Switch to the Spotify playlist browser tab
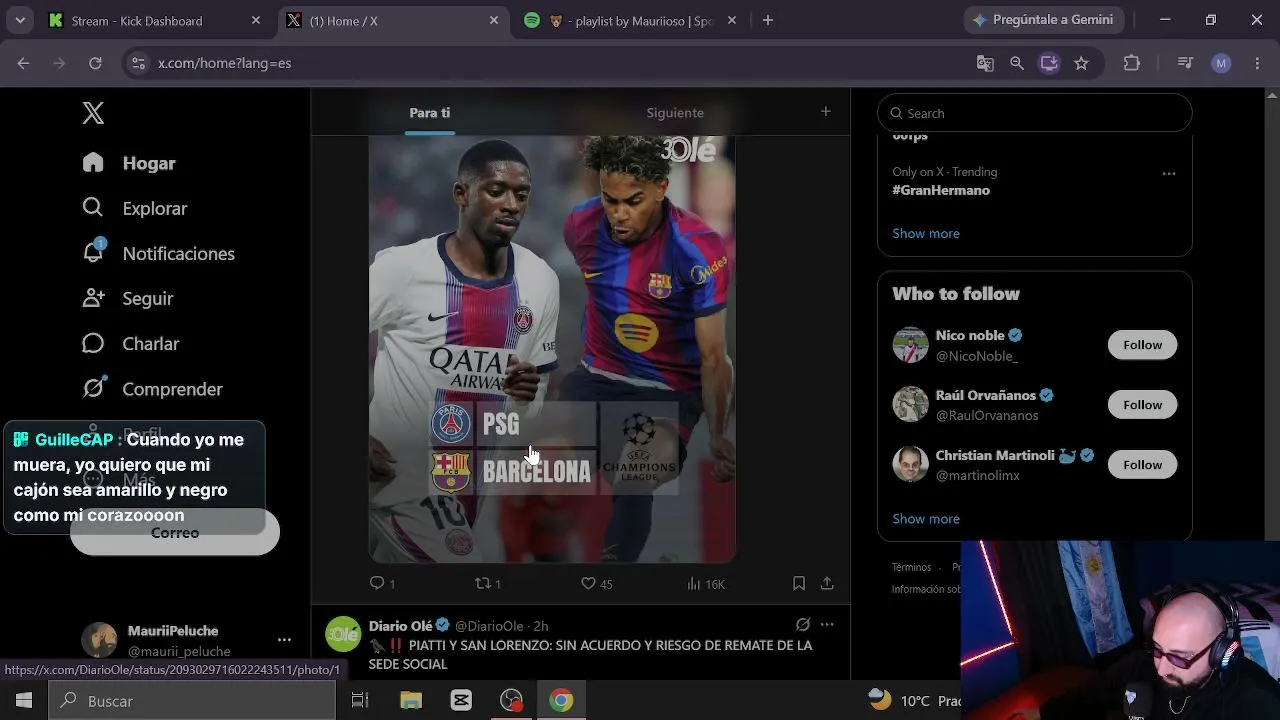The image size is (1280, 720). coord(631,20)
